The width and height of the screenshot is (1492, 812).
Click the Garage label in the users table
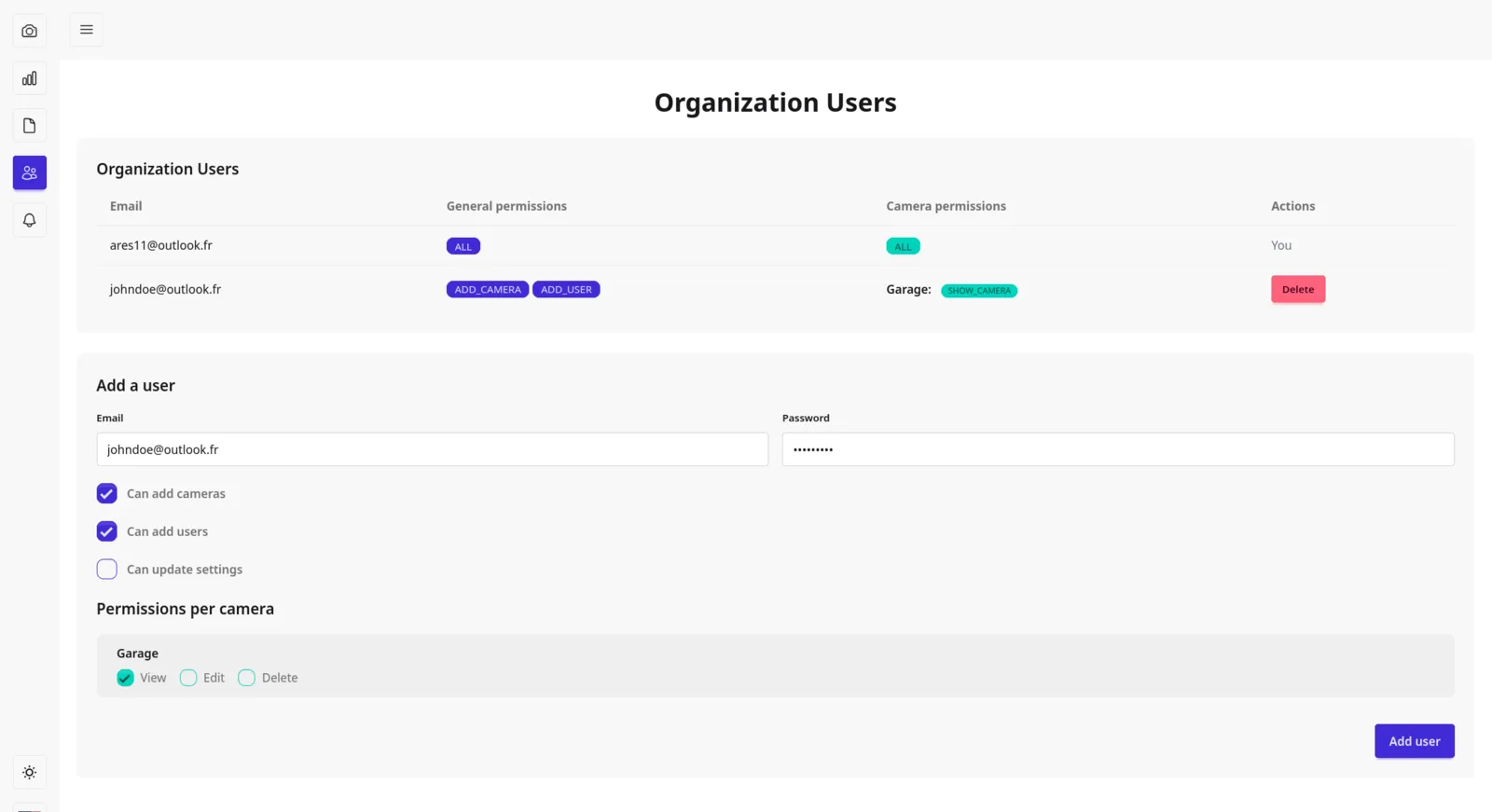(908, 290)
